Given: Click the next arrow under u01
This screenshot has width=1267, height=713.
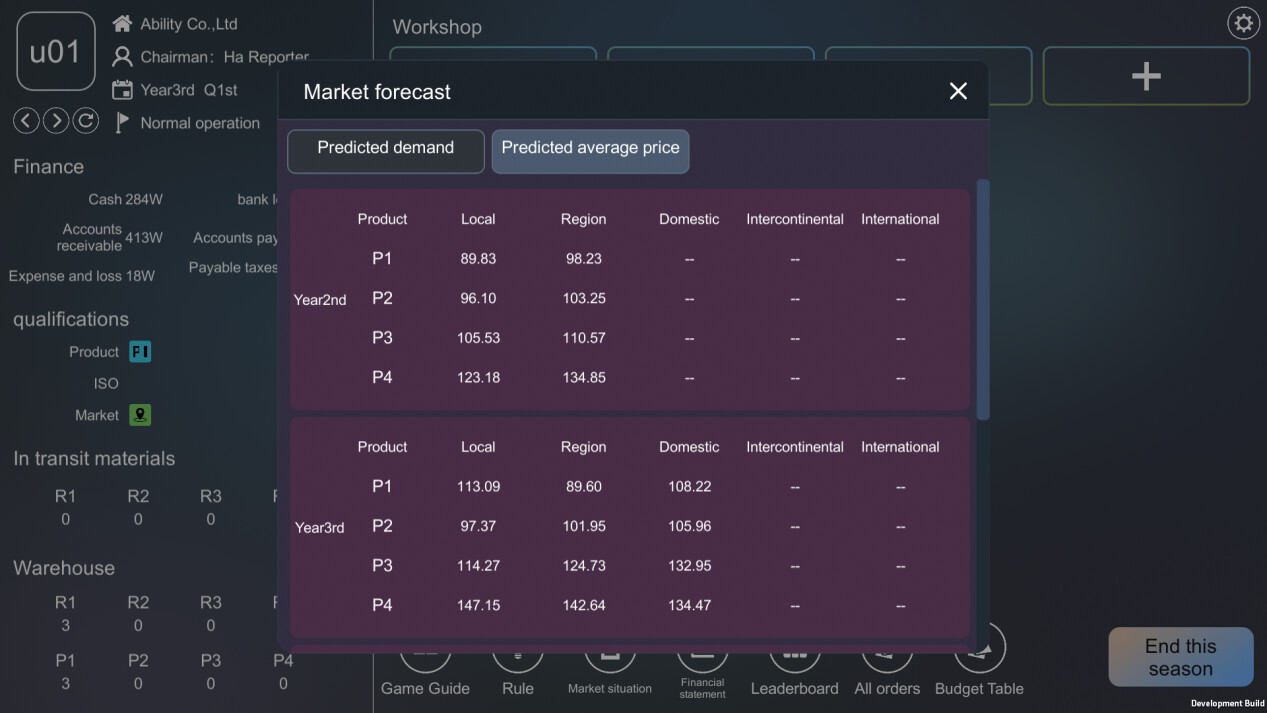Looking at the screenshot, I should point(56,121).
